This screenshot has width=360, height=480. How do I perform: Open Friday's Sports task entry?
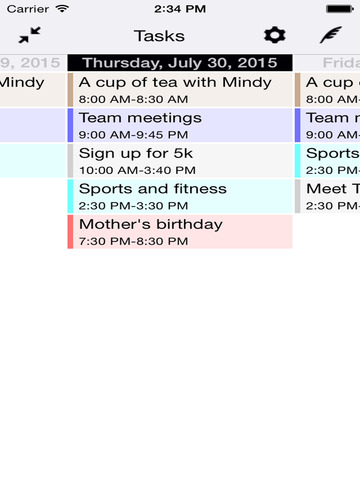click(327, 161)
